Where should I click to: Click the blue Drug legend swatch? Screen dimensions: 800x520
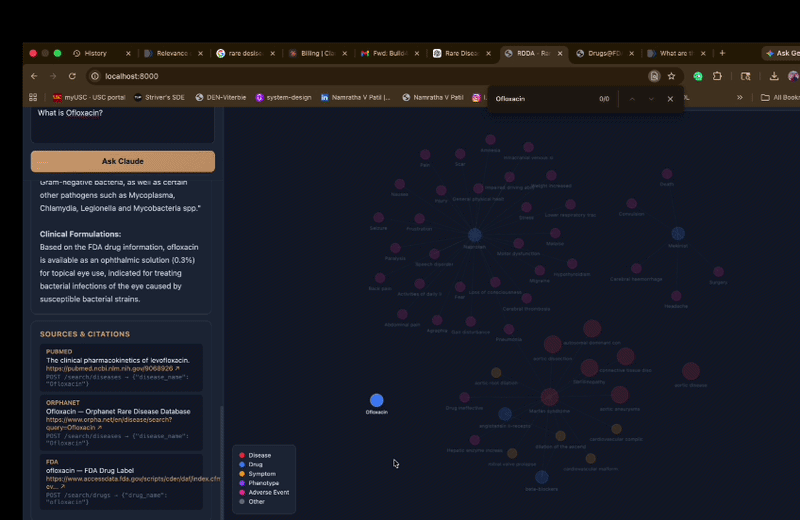point(242,464)
